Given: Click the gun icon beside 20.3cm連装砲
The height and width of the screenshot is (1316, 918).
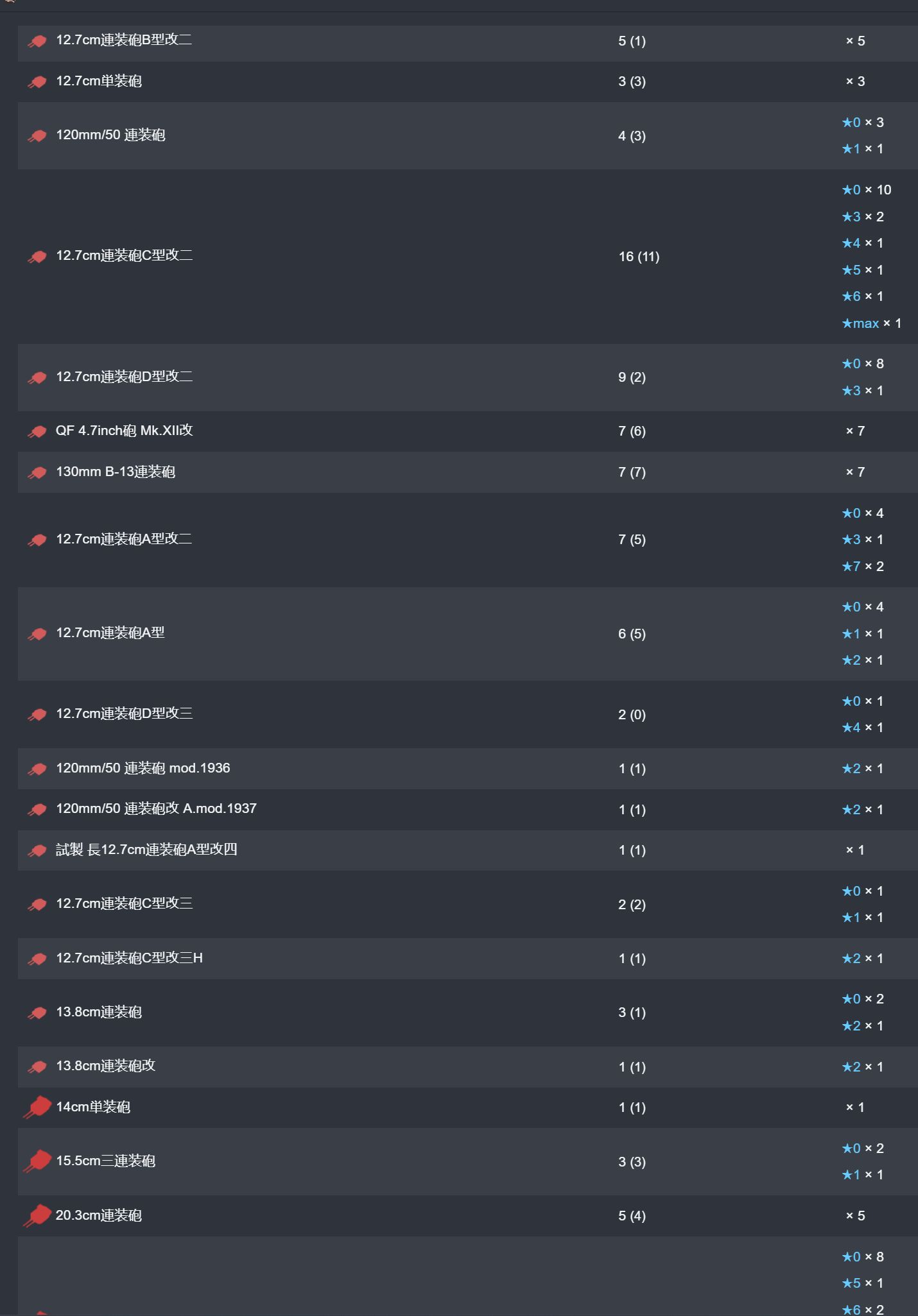Looking at the screenshot, I should [37, 1215].
